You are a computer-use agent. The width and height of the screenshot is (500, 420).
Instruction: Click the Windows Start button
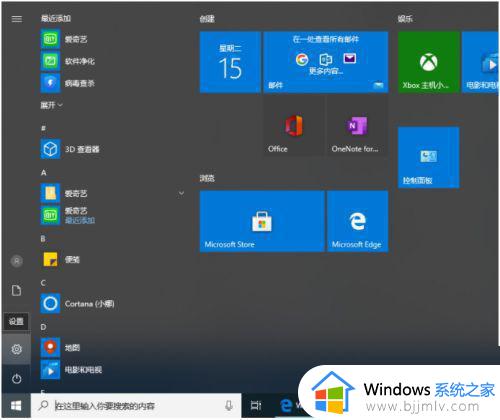[x=16, y=406]
